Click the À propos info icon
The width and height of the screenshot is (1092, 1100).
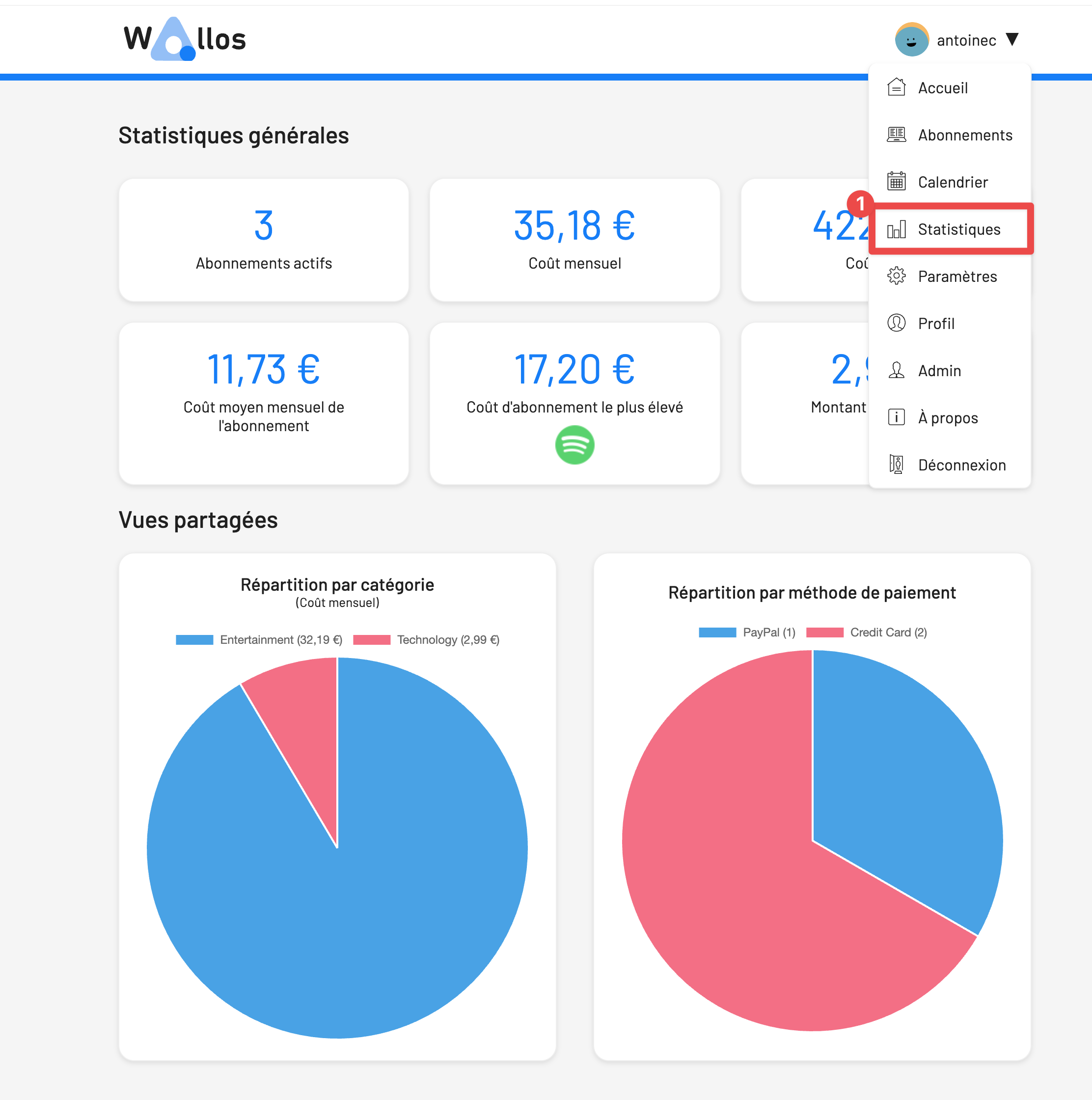[x=896, y=417]
